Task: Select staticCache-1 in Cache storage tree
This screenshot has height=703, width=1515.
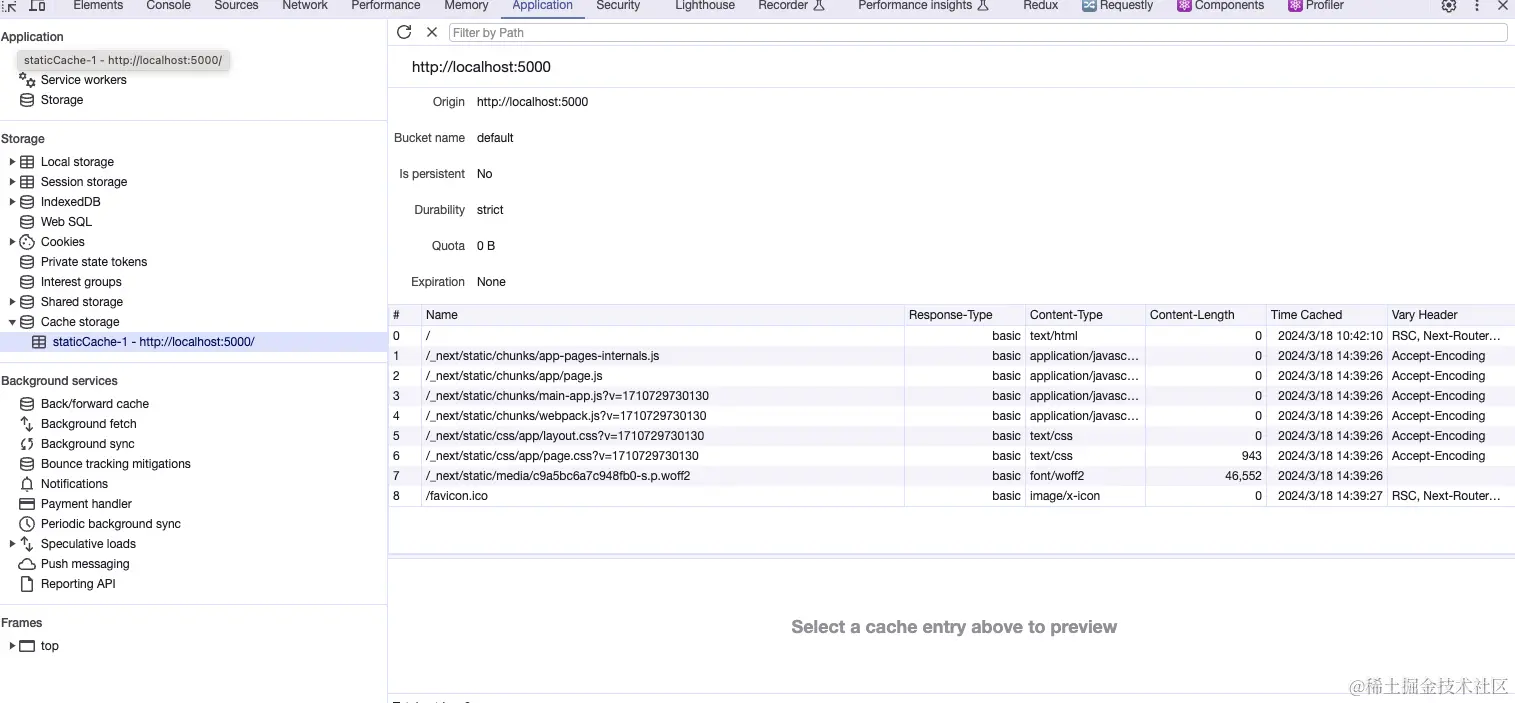Action: (194, 342)
